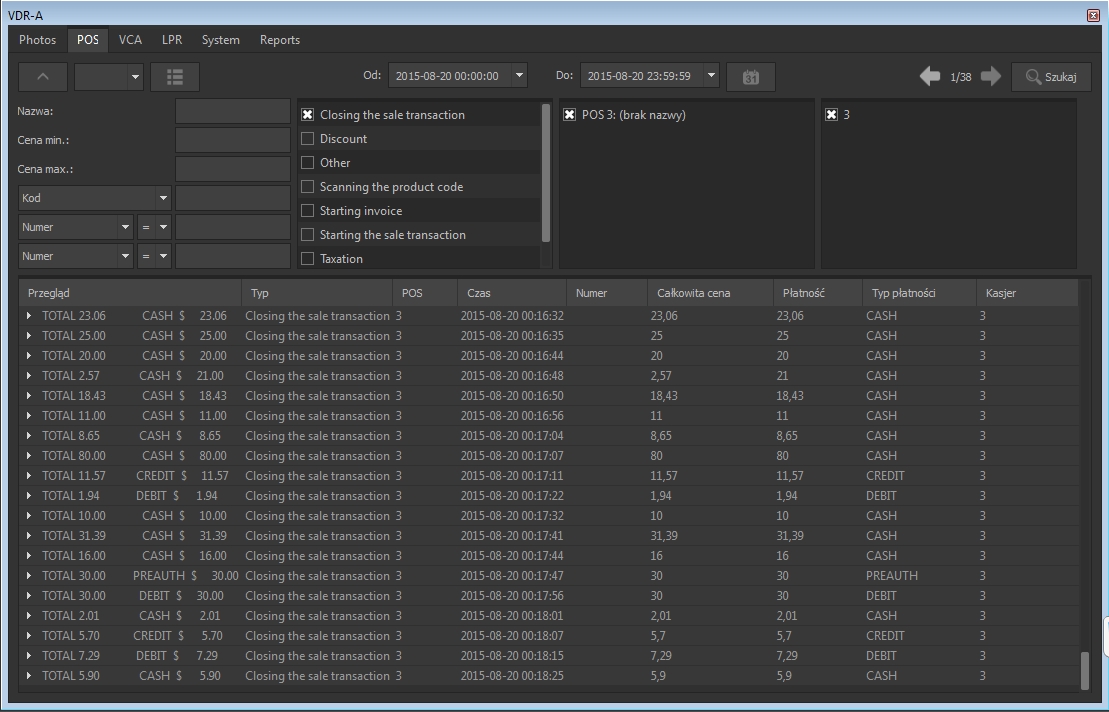Viewport: 1109px width, 712px height.
Task: Click the list view icon button
Action: (x=175, y=77)
